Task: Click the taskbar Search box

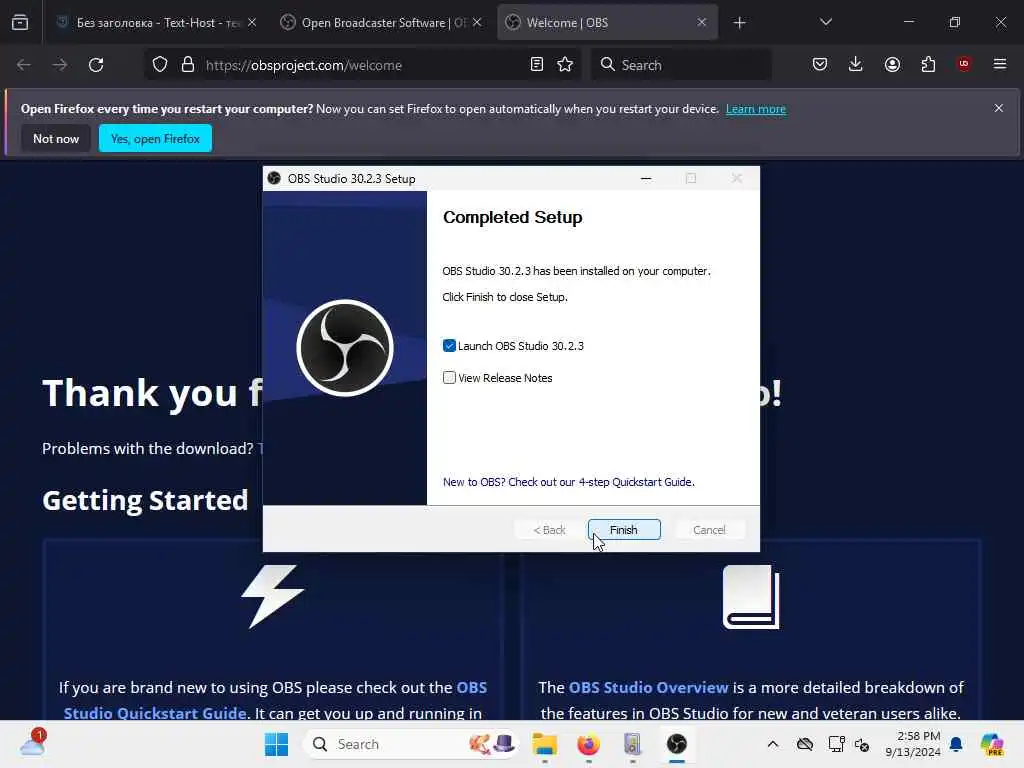Action: coord(411,744)
